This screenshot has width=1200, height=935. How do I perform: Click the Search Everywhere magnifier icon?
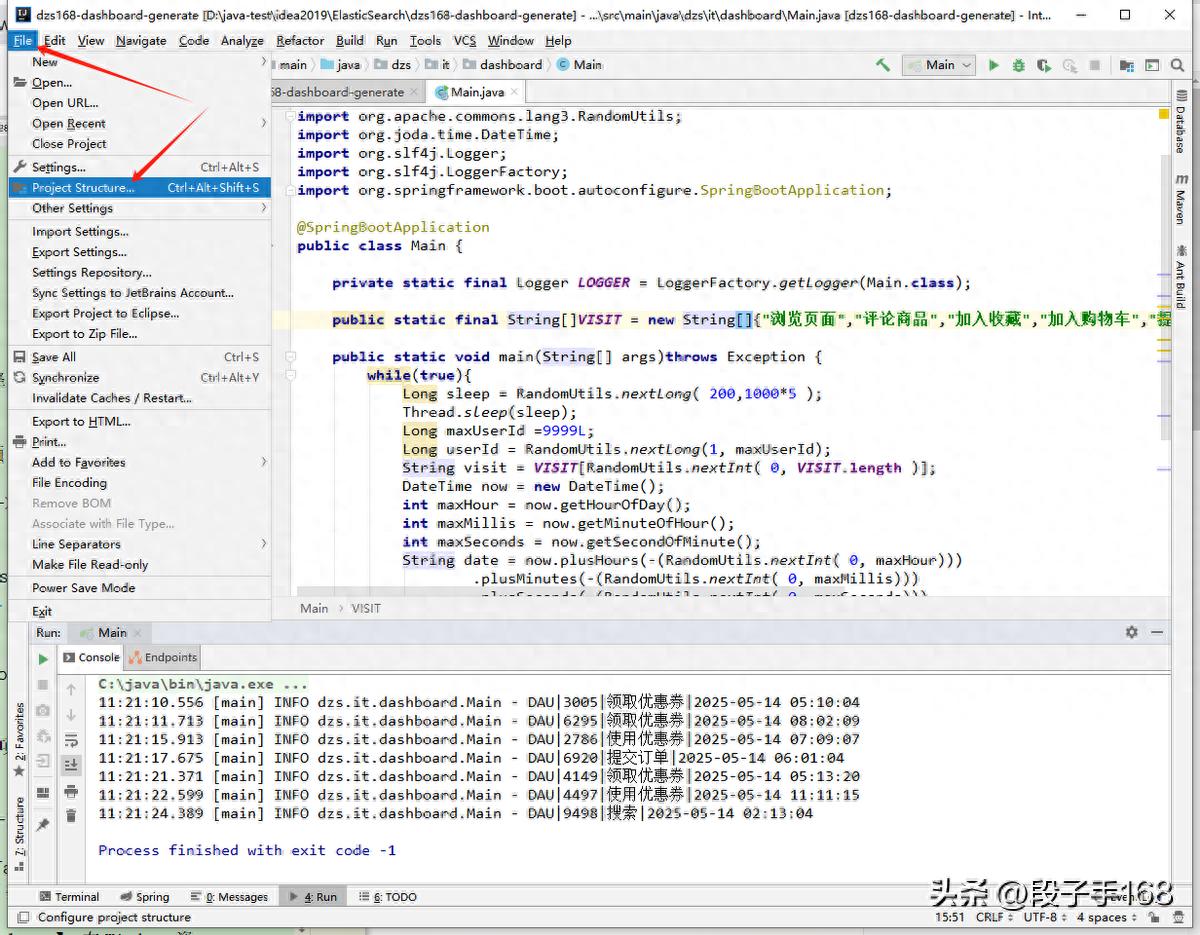pyautogui.click(x=1179, y=65)
